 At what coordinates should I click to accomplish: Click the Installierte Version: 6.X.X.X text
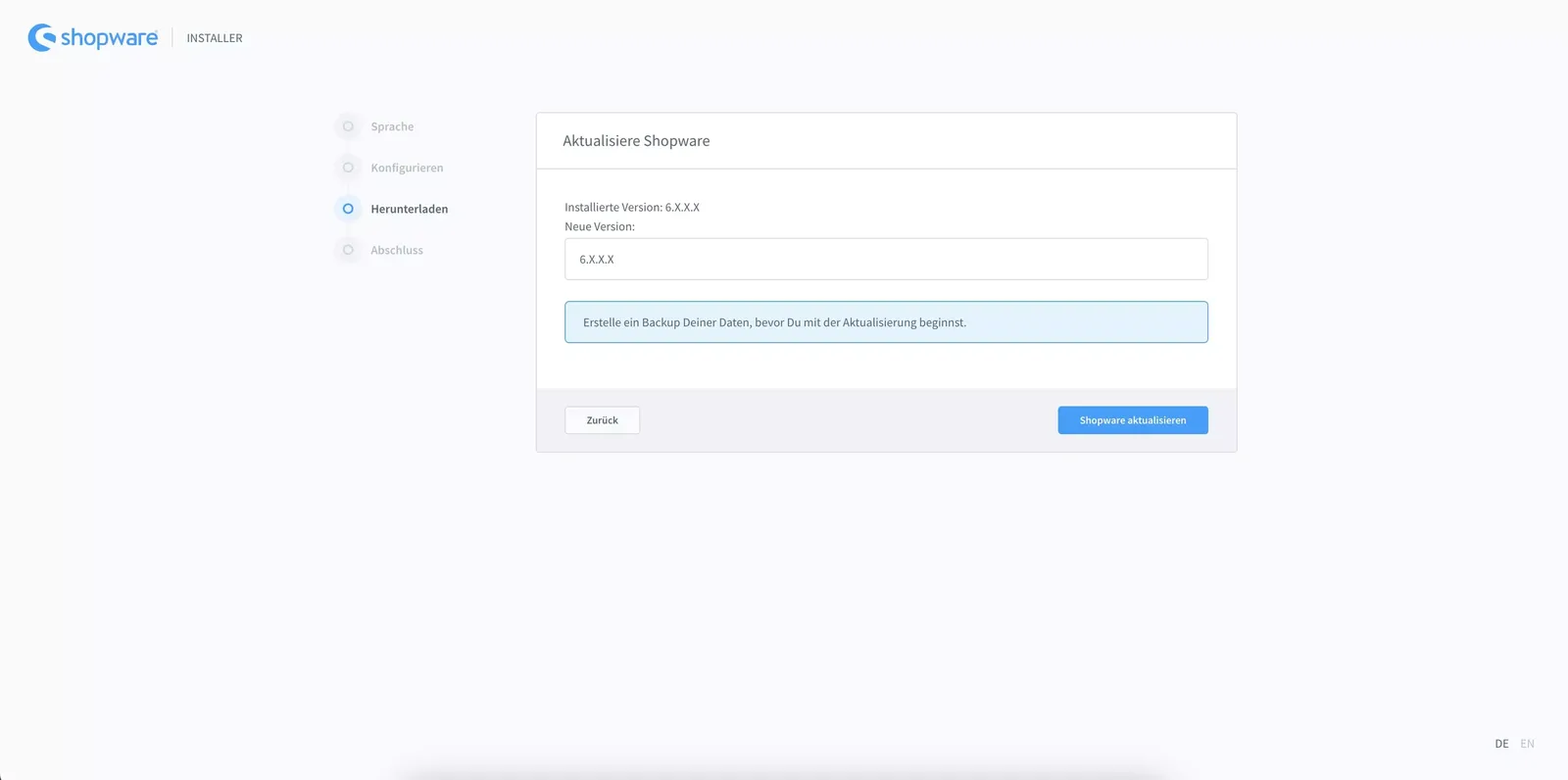632,207
